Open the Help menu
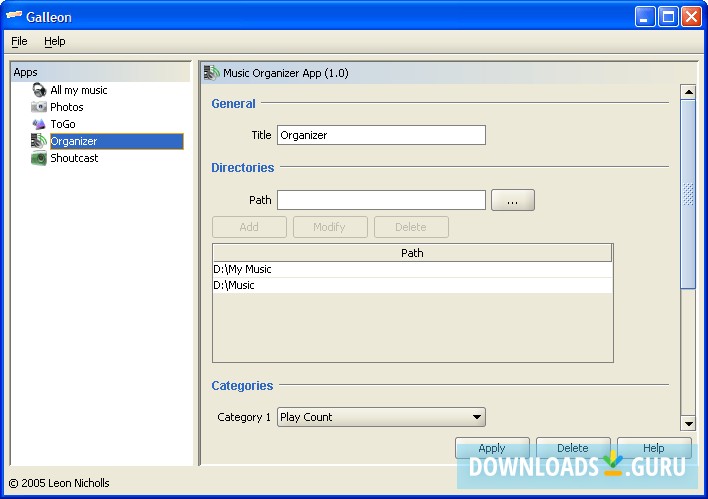Viewport: 708px width, 499px height. pos(55,42)
